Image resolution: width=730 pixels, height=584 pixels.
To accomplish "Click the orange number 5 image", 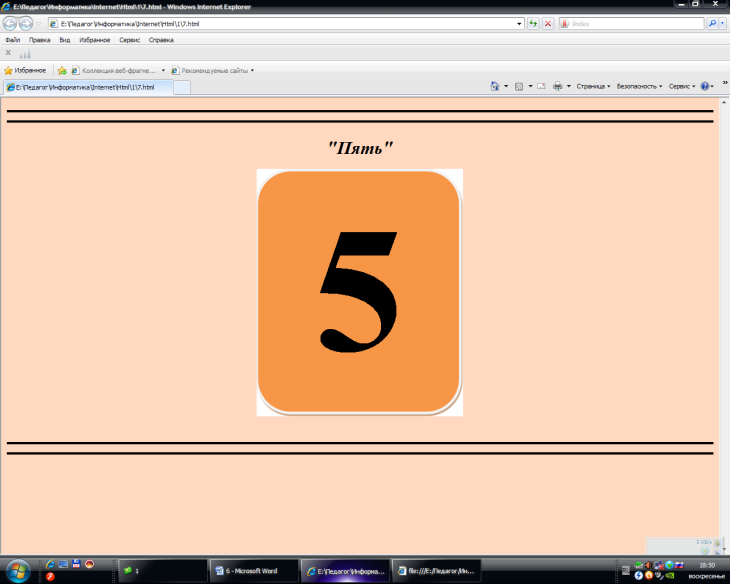I will point(359,292).
